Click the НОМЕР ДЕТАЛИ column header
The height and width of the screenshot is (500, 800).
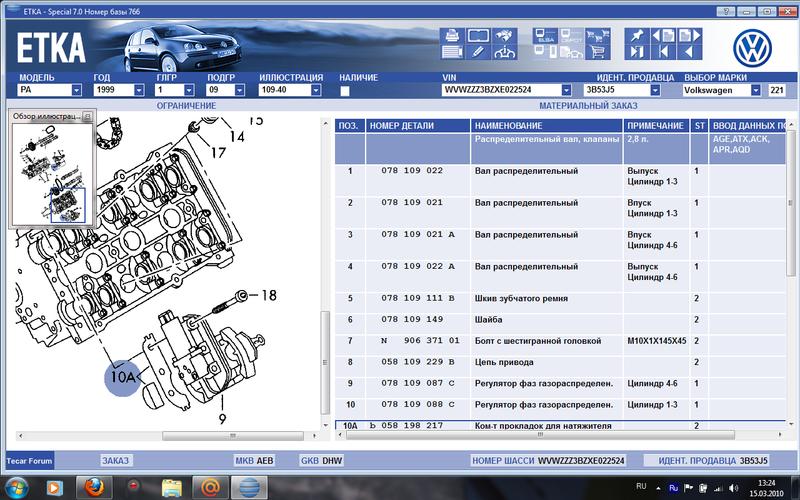pyautogui.click(x=417, y=126)
